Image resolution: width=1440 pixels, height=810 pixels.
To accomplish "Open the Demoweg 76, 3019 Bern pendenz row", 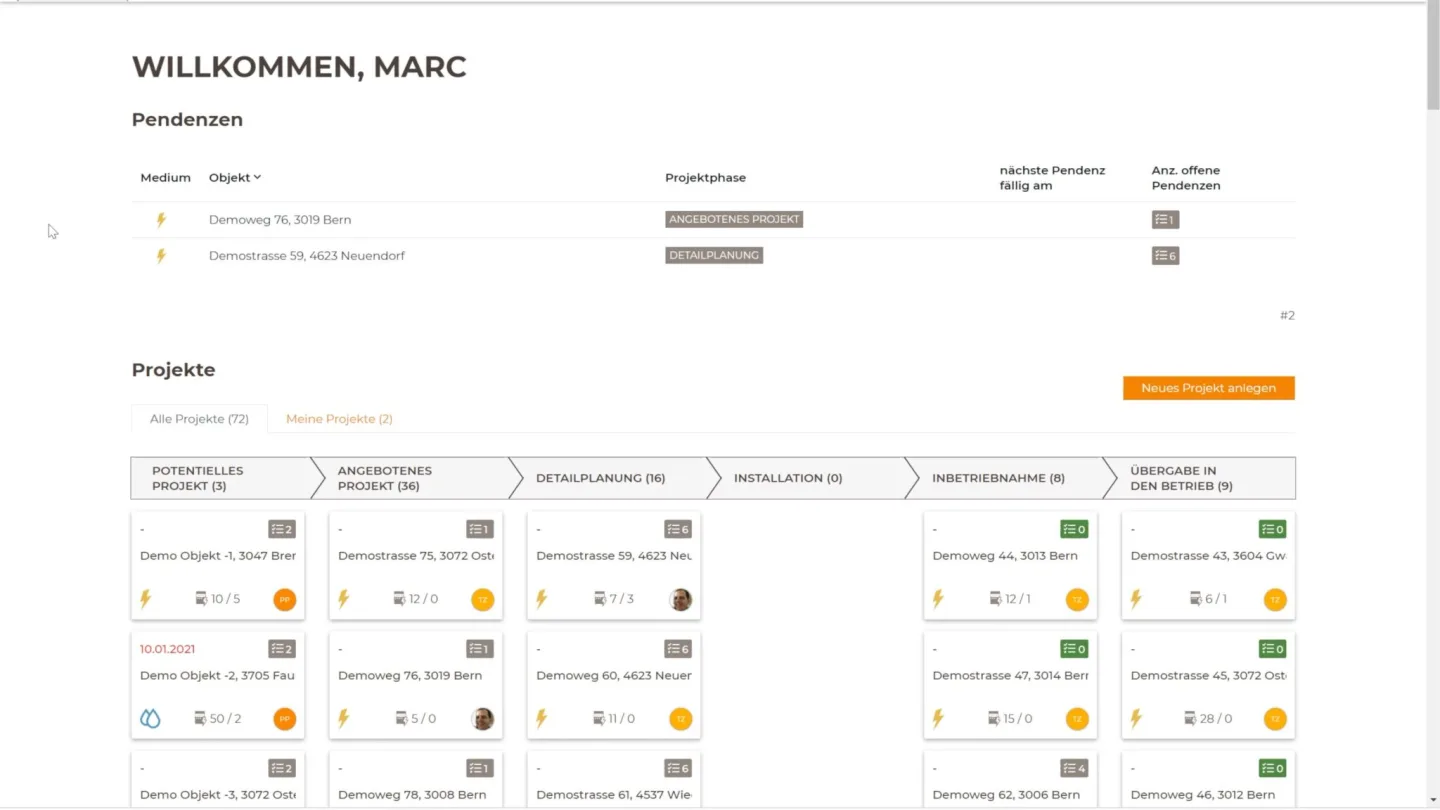I will 713,220.
